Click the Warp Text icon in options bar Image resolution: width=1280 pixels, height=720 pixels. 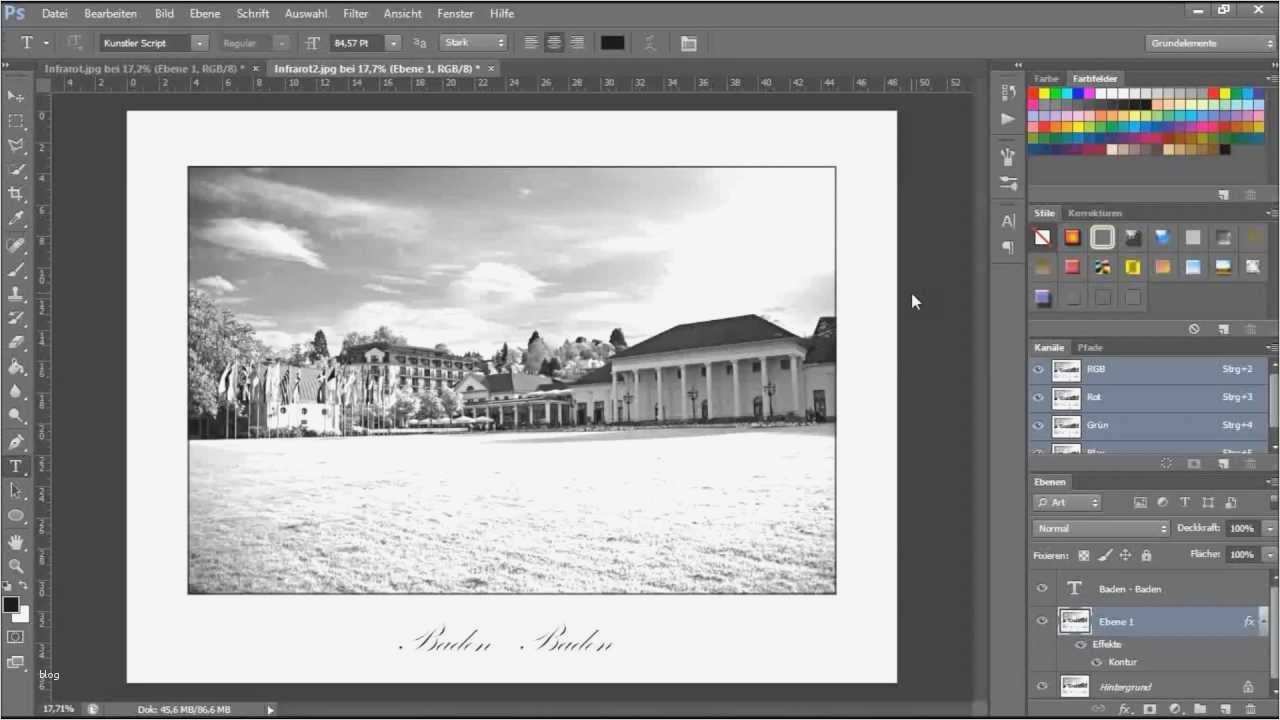pyautogui.click(x=650, y=43)
